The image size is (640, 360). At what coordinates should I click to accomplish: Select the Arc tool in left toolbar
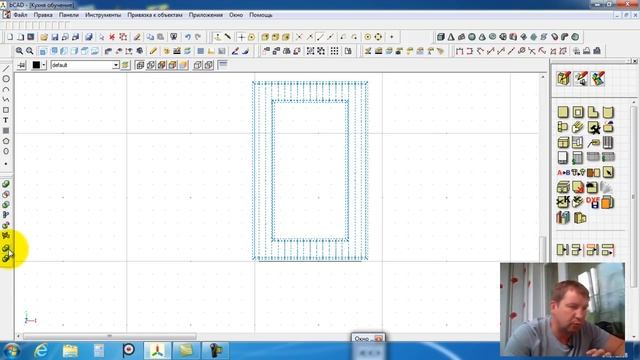6,89
